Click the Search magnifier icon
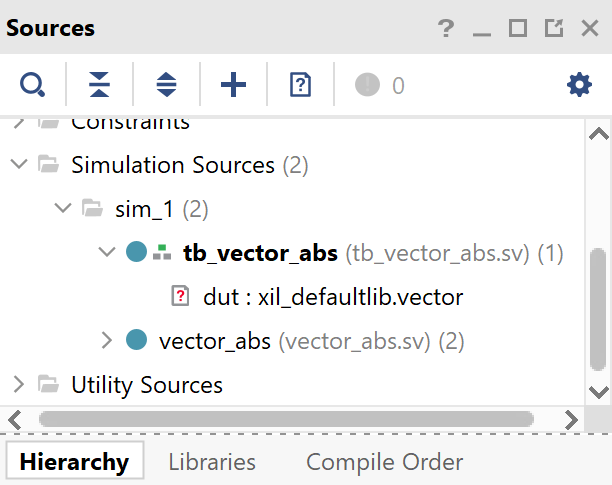Image resolution: width=612 pixels, height=485 pixels. click(32, 85)
